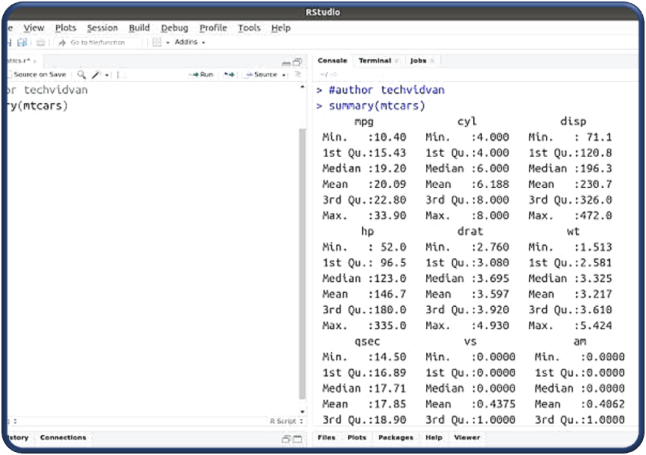The height and width of the screenshot is (455, 646).
Task: Click the vs Mean :0.4375 value
Action: coord(470,404)
